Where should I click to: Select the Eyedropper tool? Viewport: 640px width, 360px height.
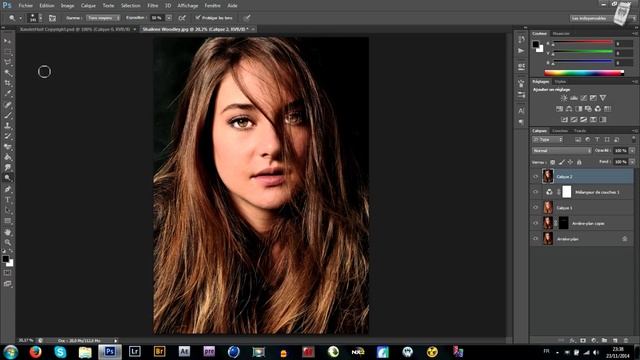click(x=7, y=94)
